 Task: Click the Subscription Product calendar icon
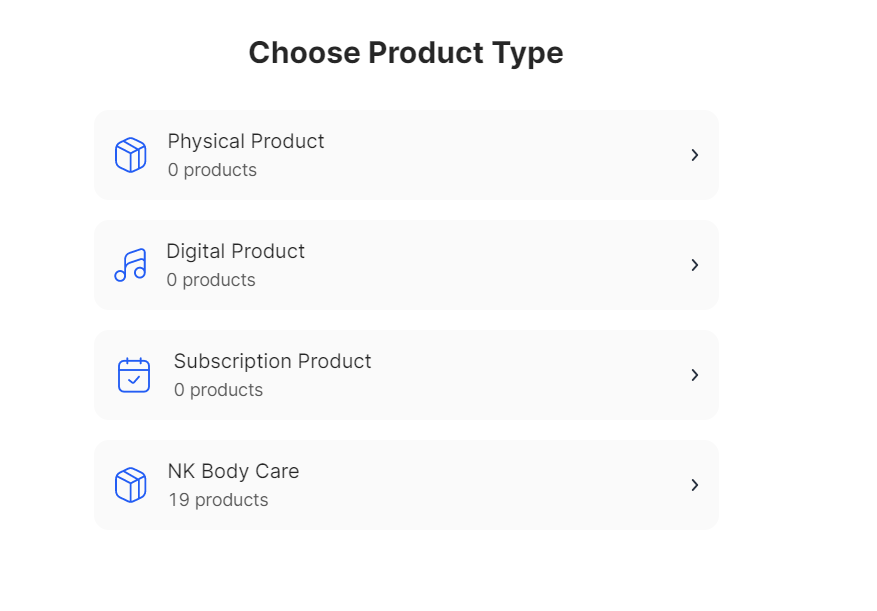pos(134,375)
